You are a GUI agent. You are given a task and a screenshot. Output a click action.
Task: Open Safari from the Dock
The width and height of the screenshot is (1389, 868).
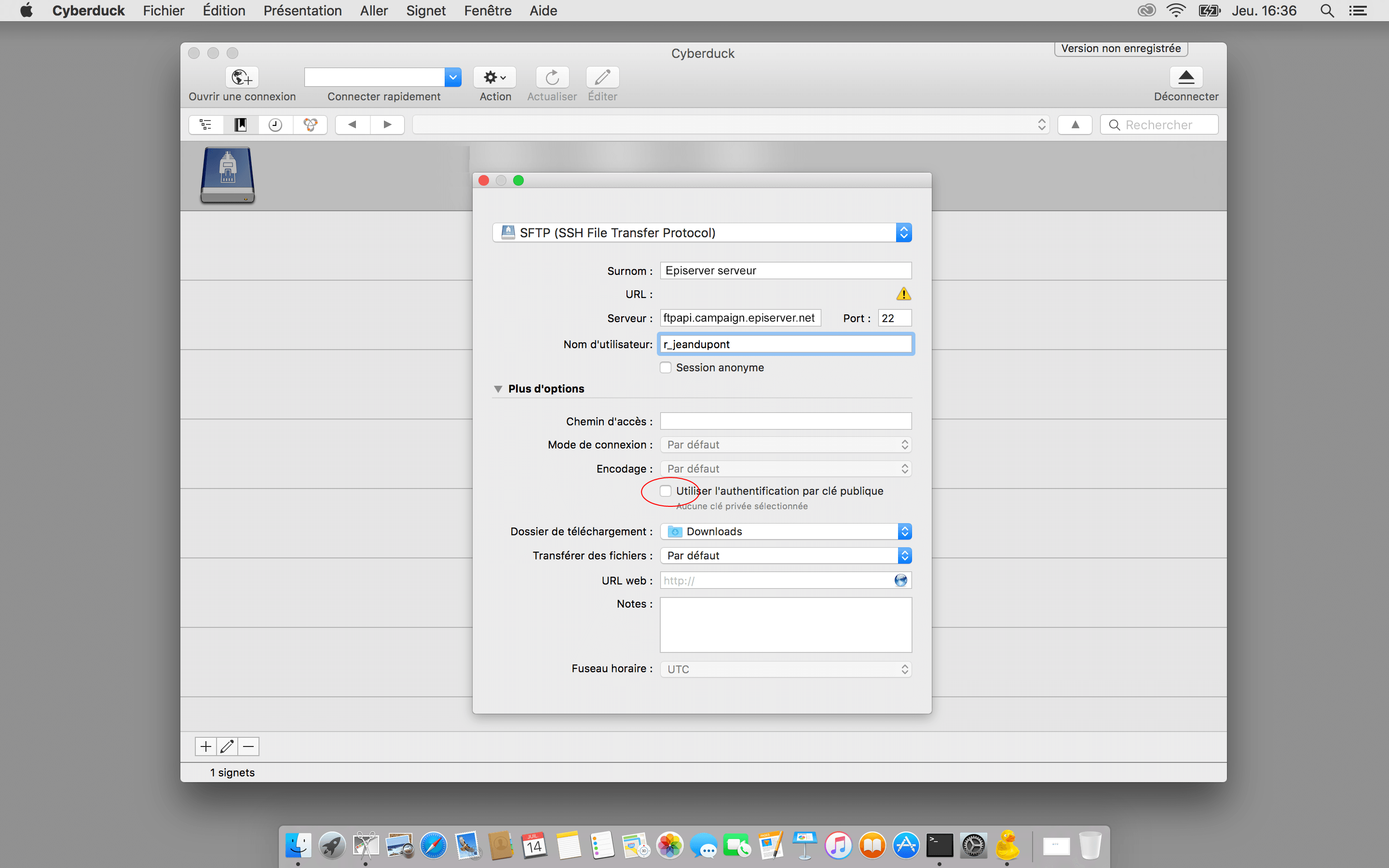(x=434, y=845)
